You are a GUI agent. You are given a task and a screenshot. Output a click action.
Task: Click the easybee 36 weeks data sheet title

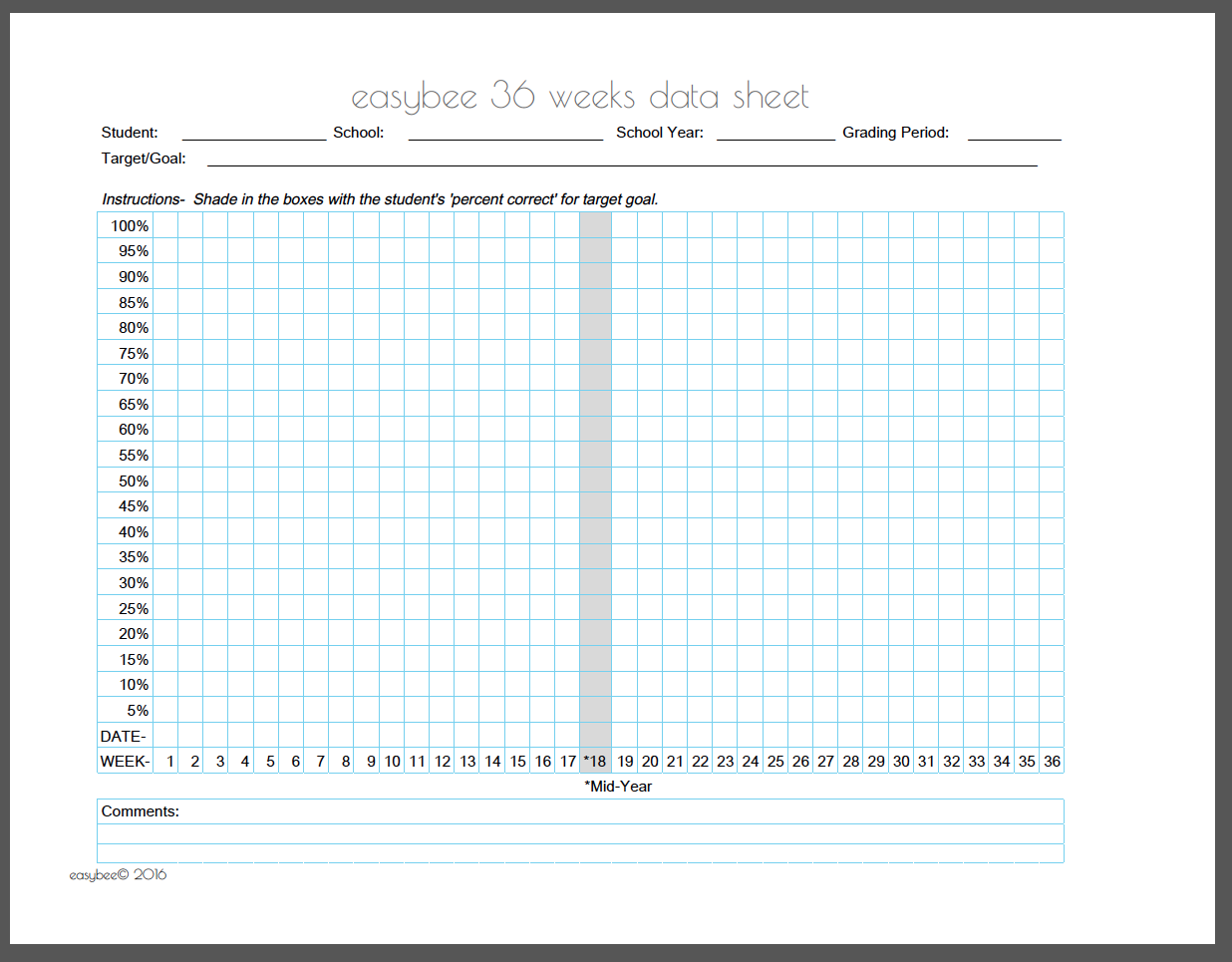[581, 95]
